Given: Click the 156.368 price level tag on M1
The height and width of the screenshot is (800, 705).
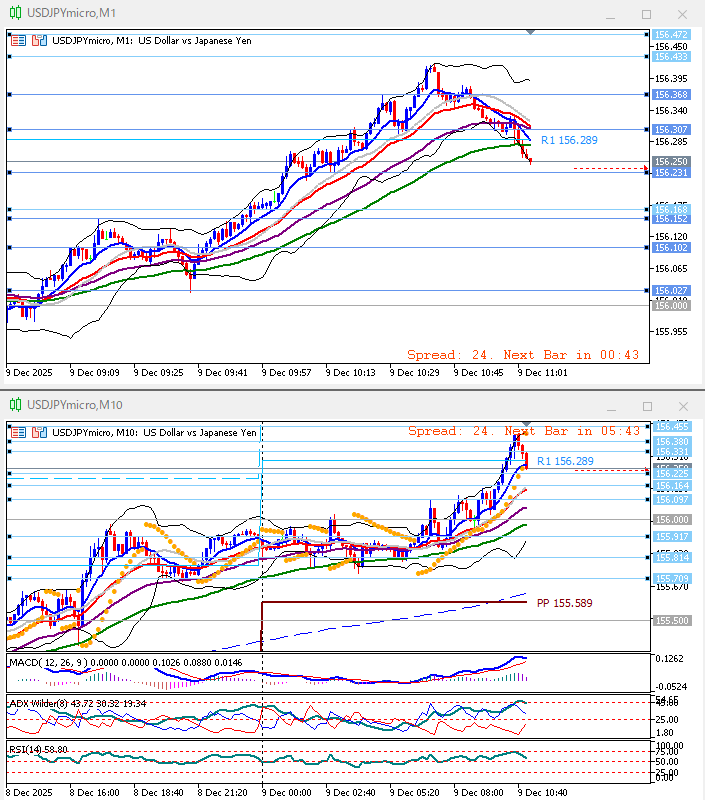Looking at the screenshot, I should 671,95.
